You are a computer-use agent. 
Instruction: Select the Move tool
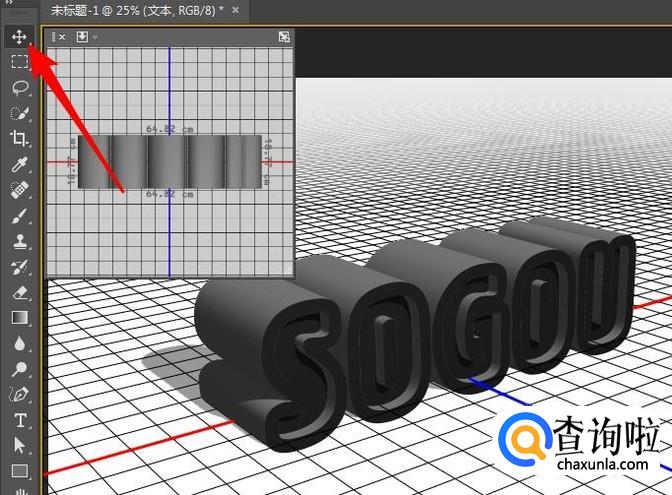(x=19, y=37)
